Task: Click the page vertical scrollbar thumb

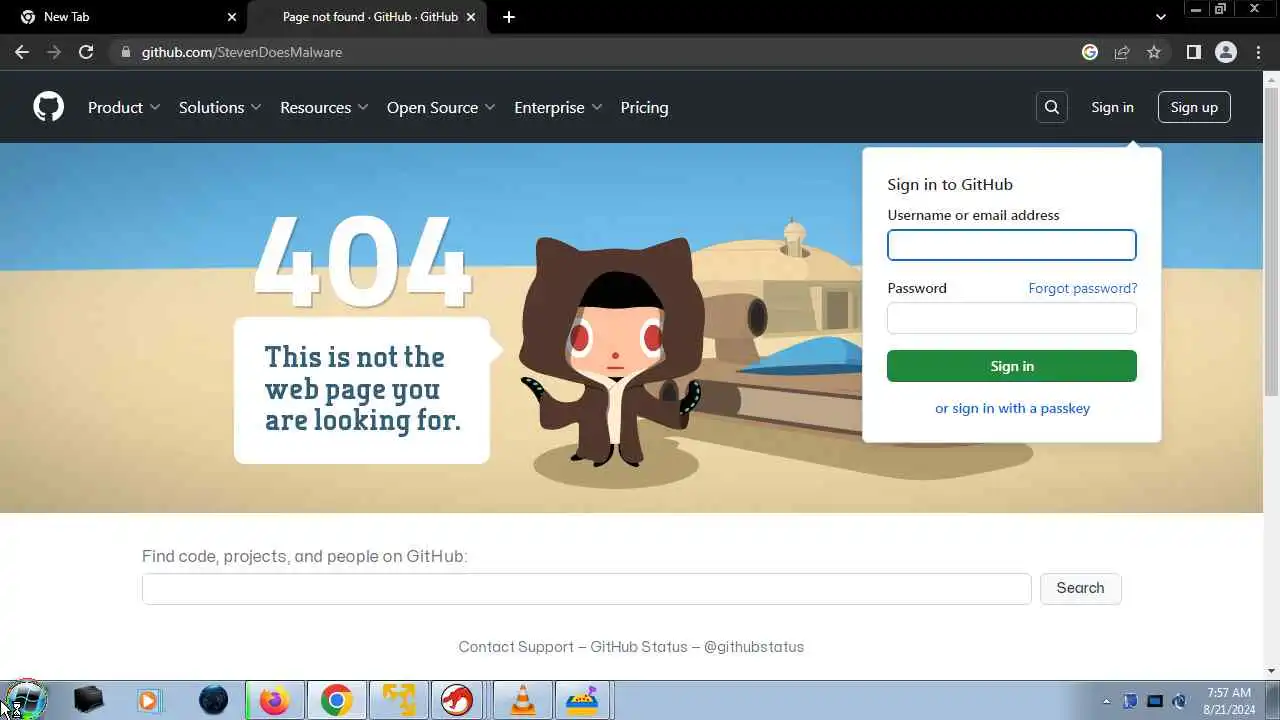Action: [x=1271, y=240]
